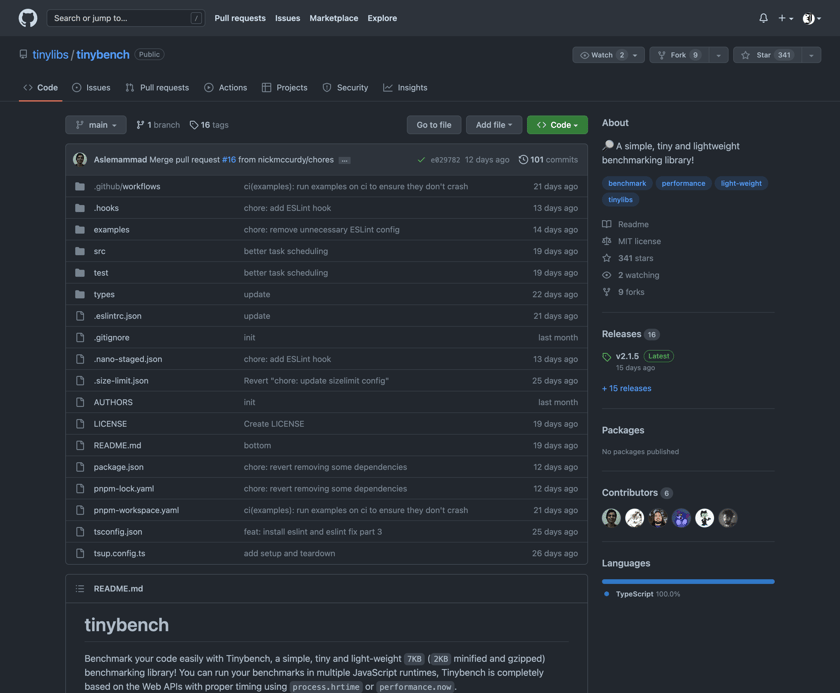Open Aslemammad's commit author avatar
The width and height of the screenshot is (840, 693).
click(80, 160)
